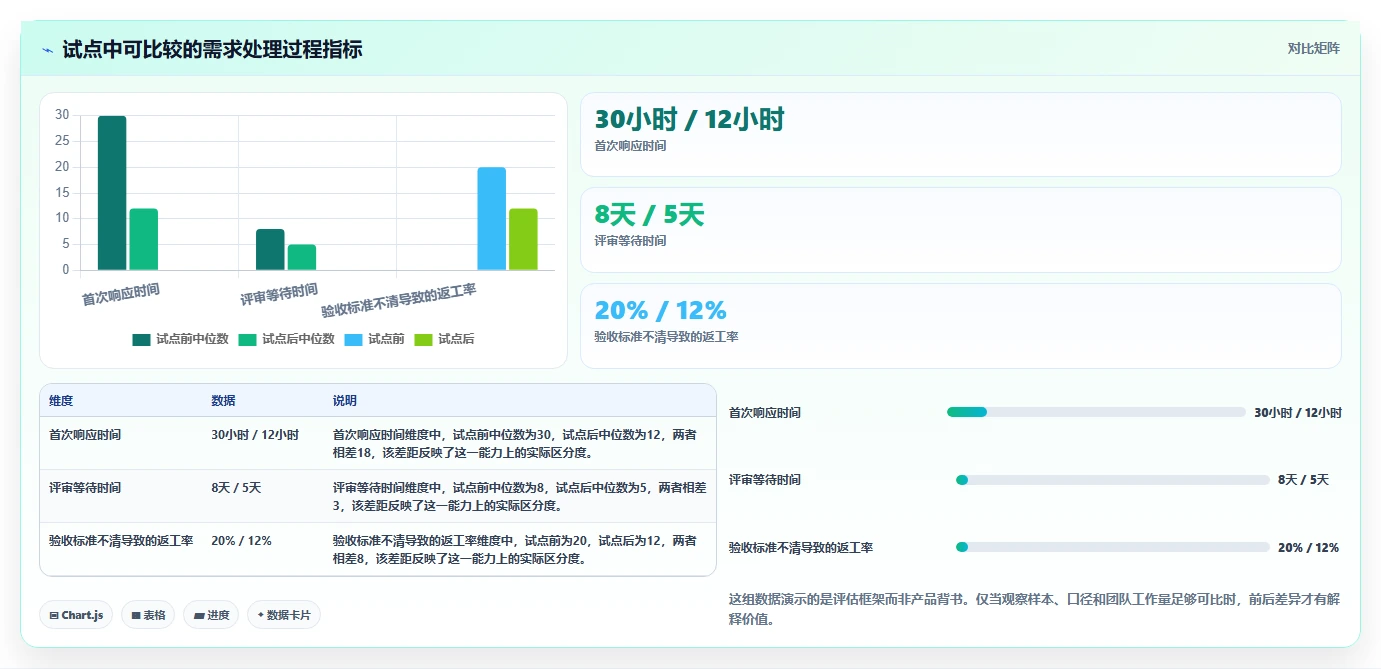
Task: Toggle the 试点后中位数 legend entry
Action: pyautogui.click(x=287, y=339)
